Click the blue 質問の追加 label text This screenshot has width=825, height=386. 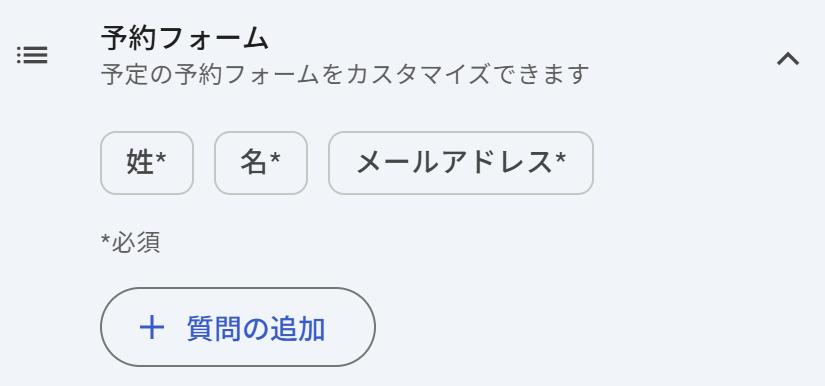[x=256, y=329]
